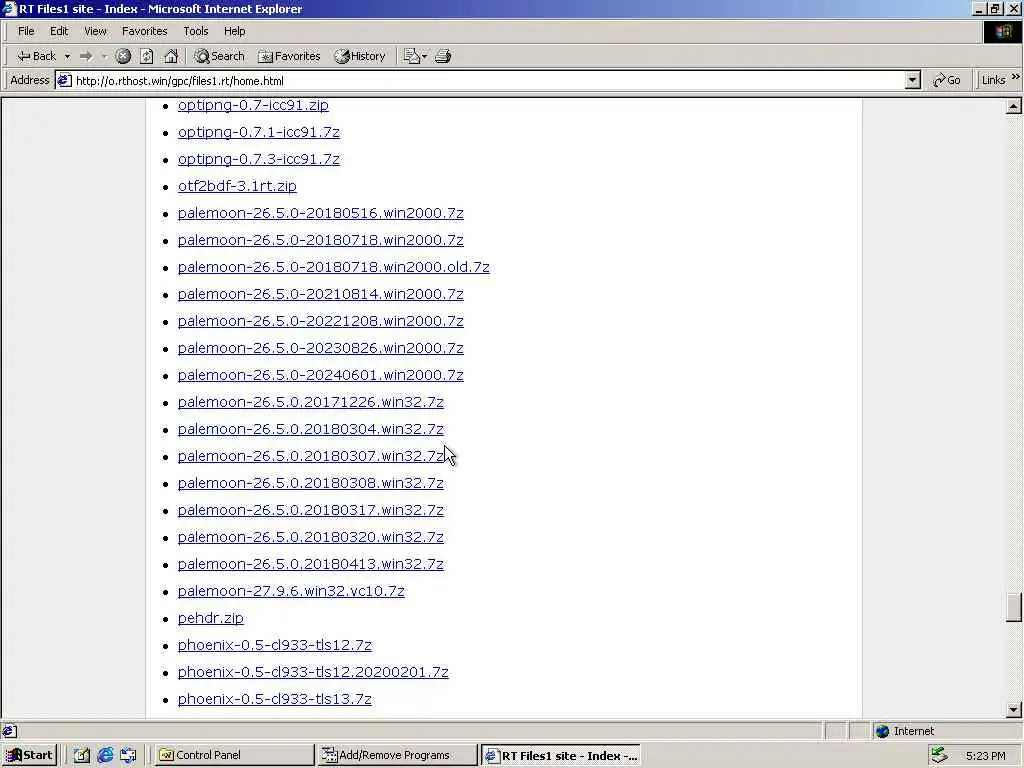Open palemoon-26.5.0-20180718.win2000.old.7z link
The width and height of the screenshot is (1024, 768).
click(x=334, y=267)
